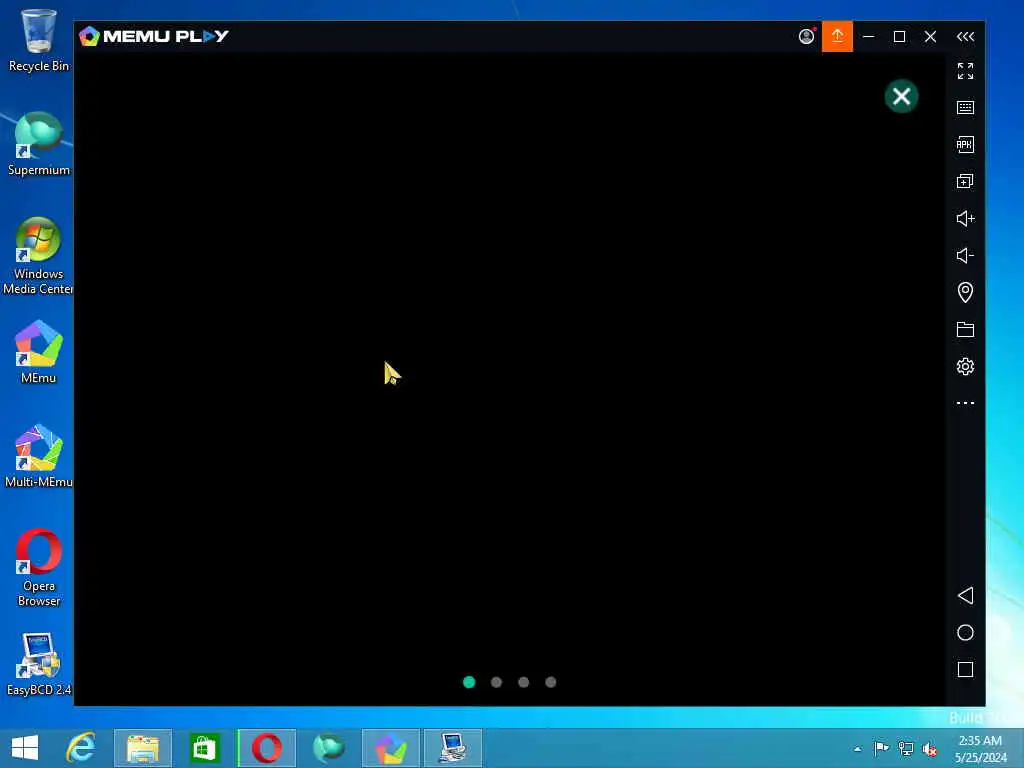Maximize the MEmu Play window
Viewport: 1024px width, 768px height.
[x=899, y=37]
